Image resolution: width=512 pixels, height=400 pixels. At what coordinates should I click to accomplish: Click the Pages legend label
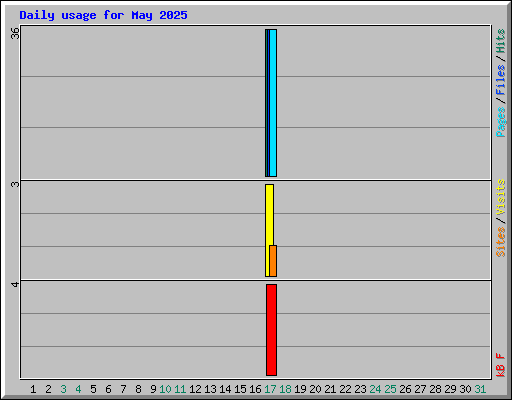pos(501,122)
